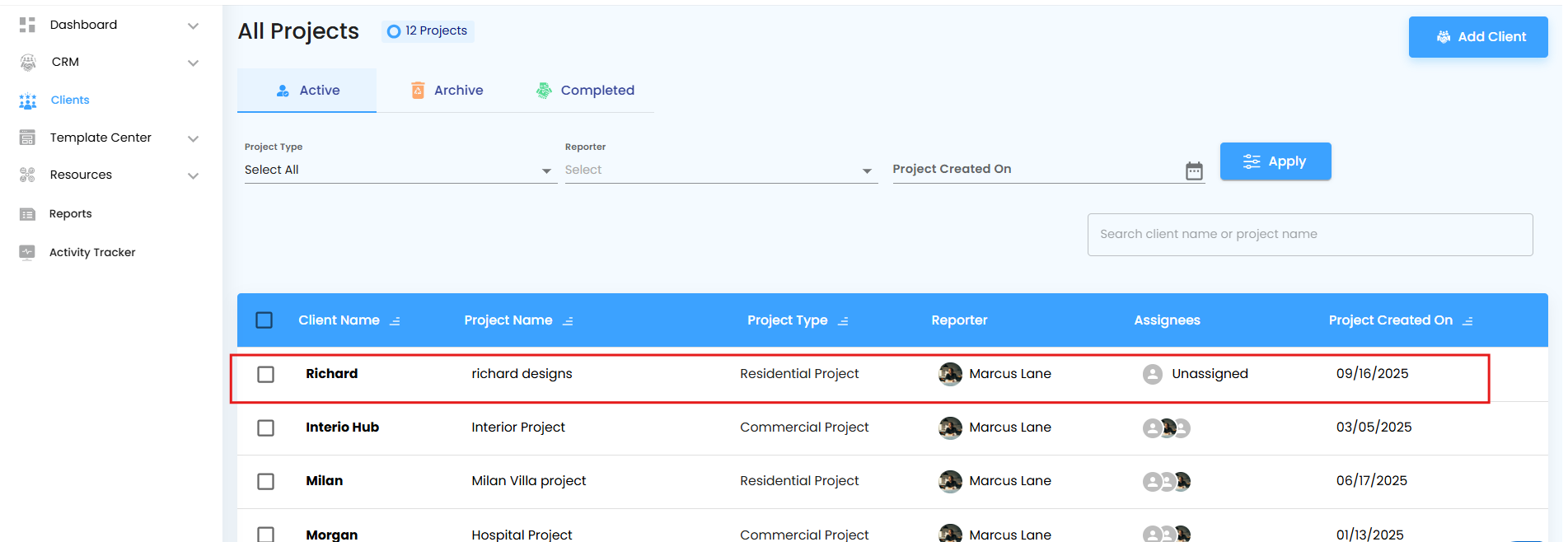The image size is (1568, 542).
Task: Sort by Client Name column icon
Action: [396, 321]
